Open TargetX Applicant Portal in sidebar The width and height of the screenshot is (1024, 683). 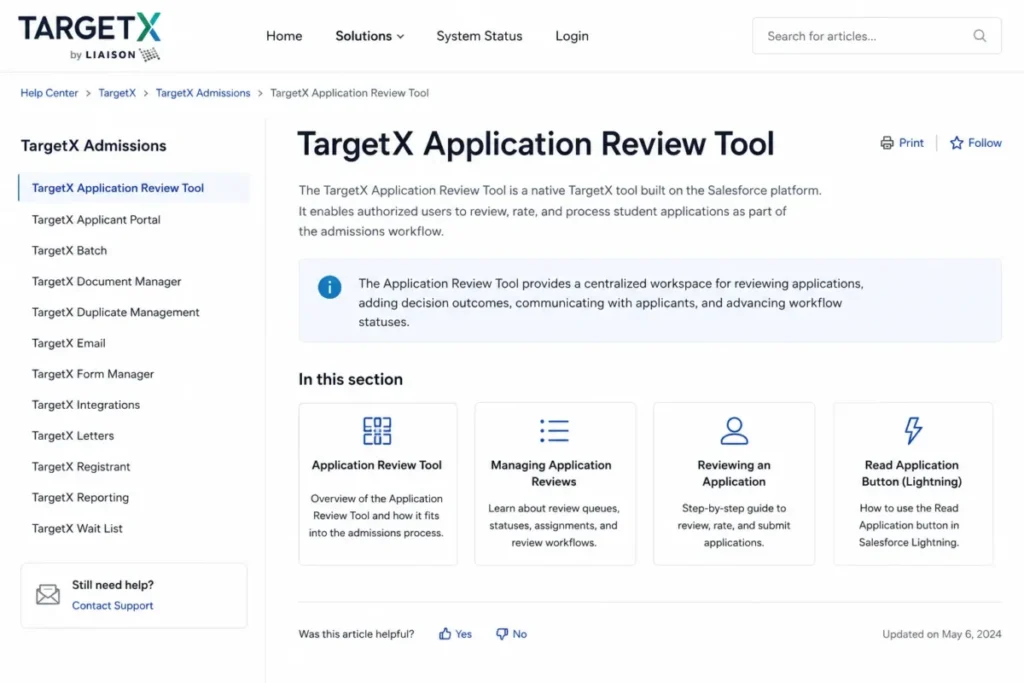pyautogui.click(x=96, y=219)
